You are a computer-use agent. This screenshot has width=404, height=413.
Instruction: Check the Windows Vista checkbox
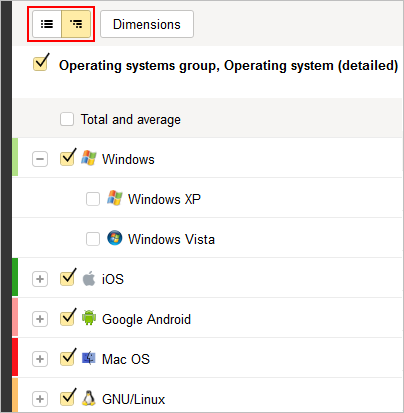93,239
